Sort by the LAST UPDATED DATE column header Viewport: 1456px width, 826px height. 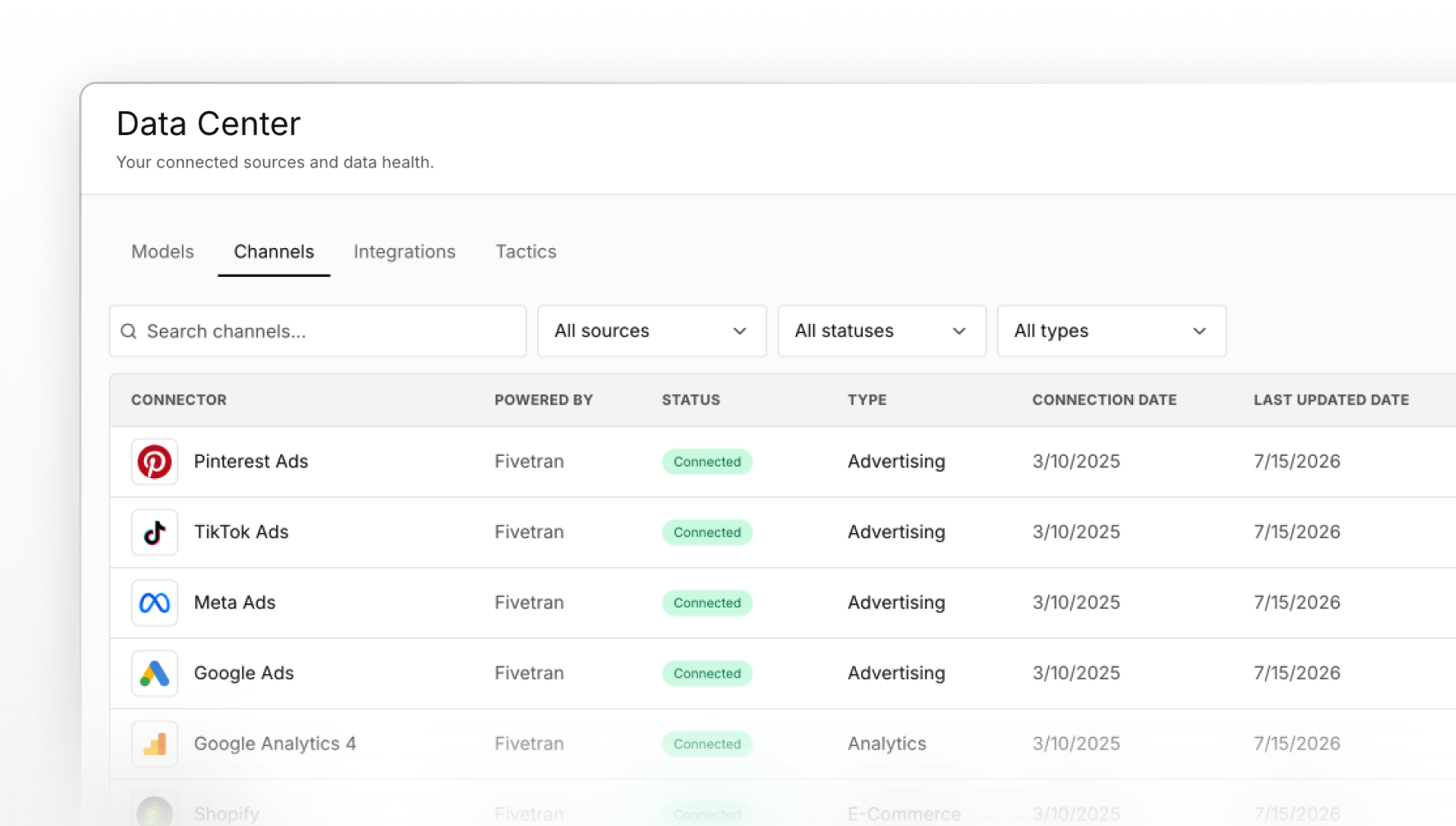click(x=1331, y=400)
